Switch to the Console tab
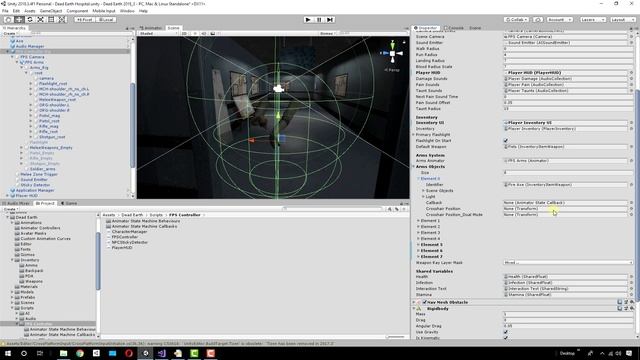The height and width of the screenshot is (360, 640). click(x=454, y=28)
